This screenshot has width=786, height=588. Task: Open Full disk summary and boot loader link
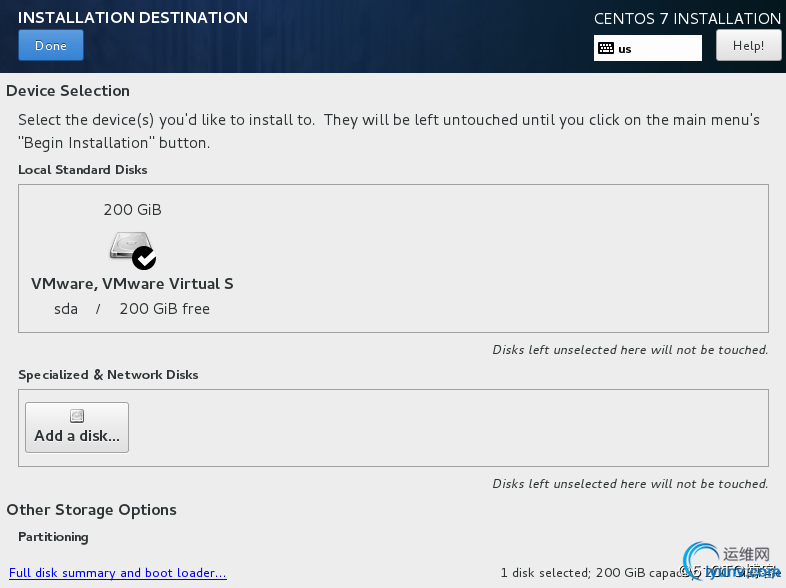pos(118,572)
